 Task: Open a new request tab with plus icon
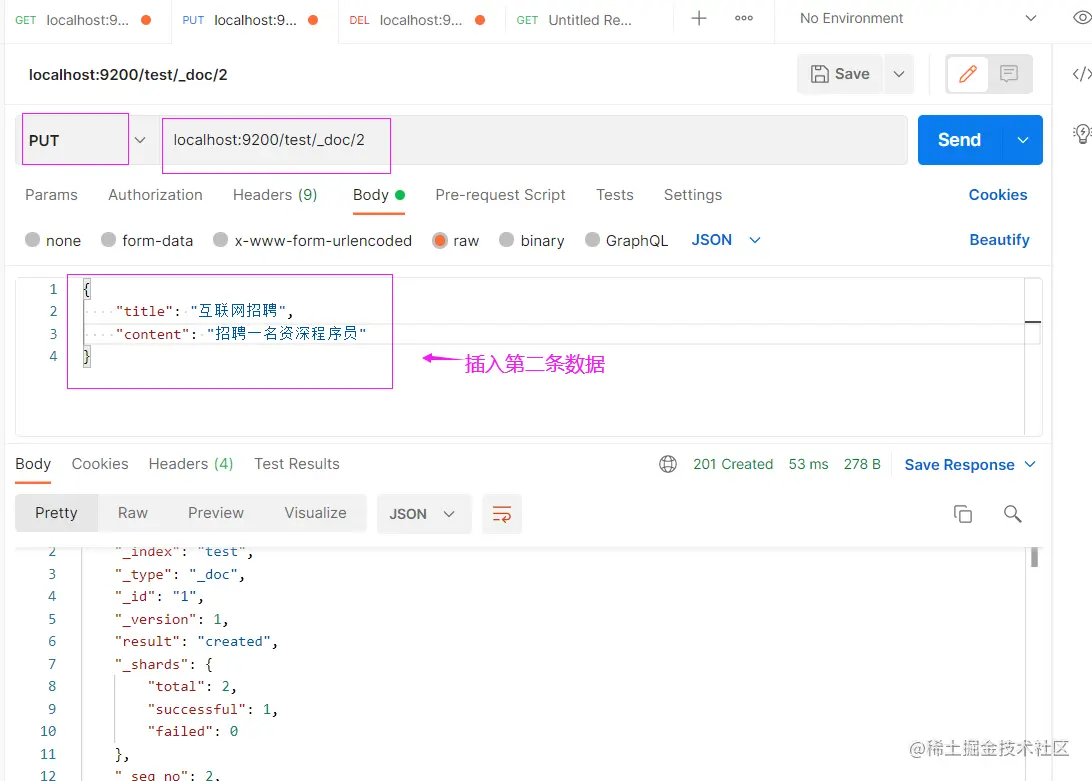point(699,18)
